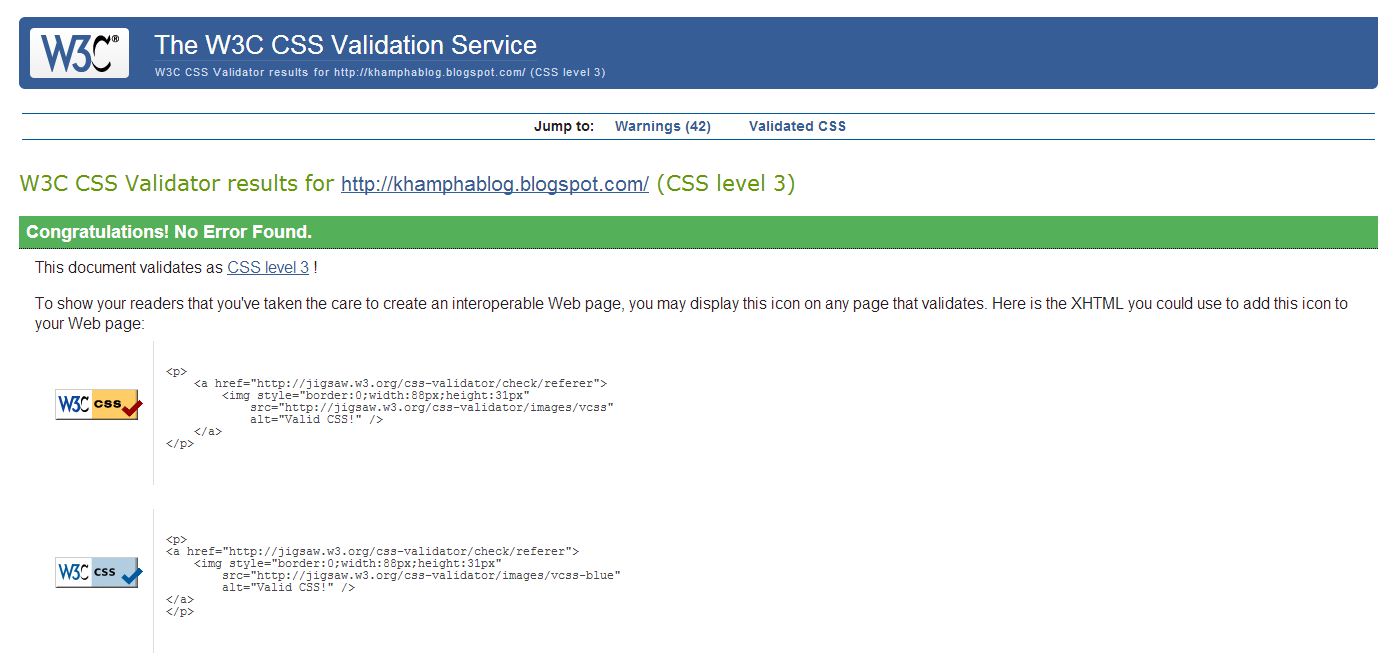Click the green results heading text
The width and height of the screenshot is (1397, 664).
pyautogui.click(x=407, y=184)
